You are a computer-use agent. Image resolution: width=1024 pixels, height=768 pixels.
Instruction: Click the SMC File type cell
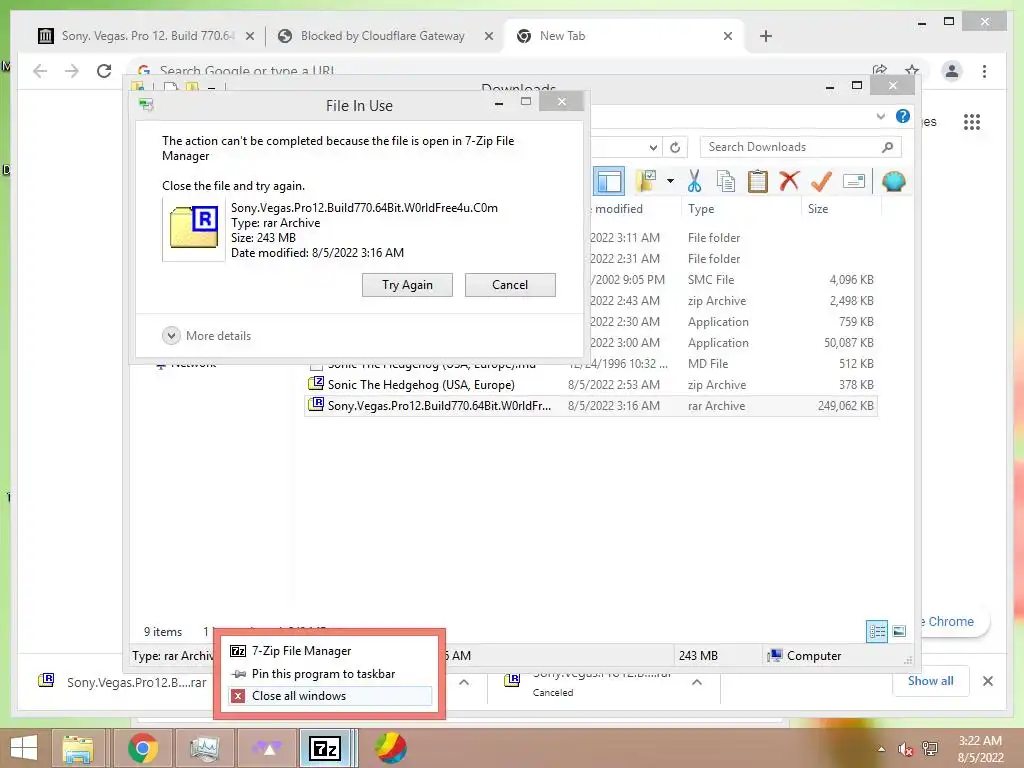click(711, 280)
